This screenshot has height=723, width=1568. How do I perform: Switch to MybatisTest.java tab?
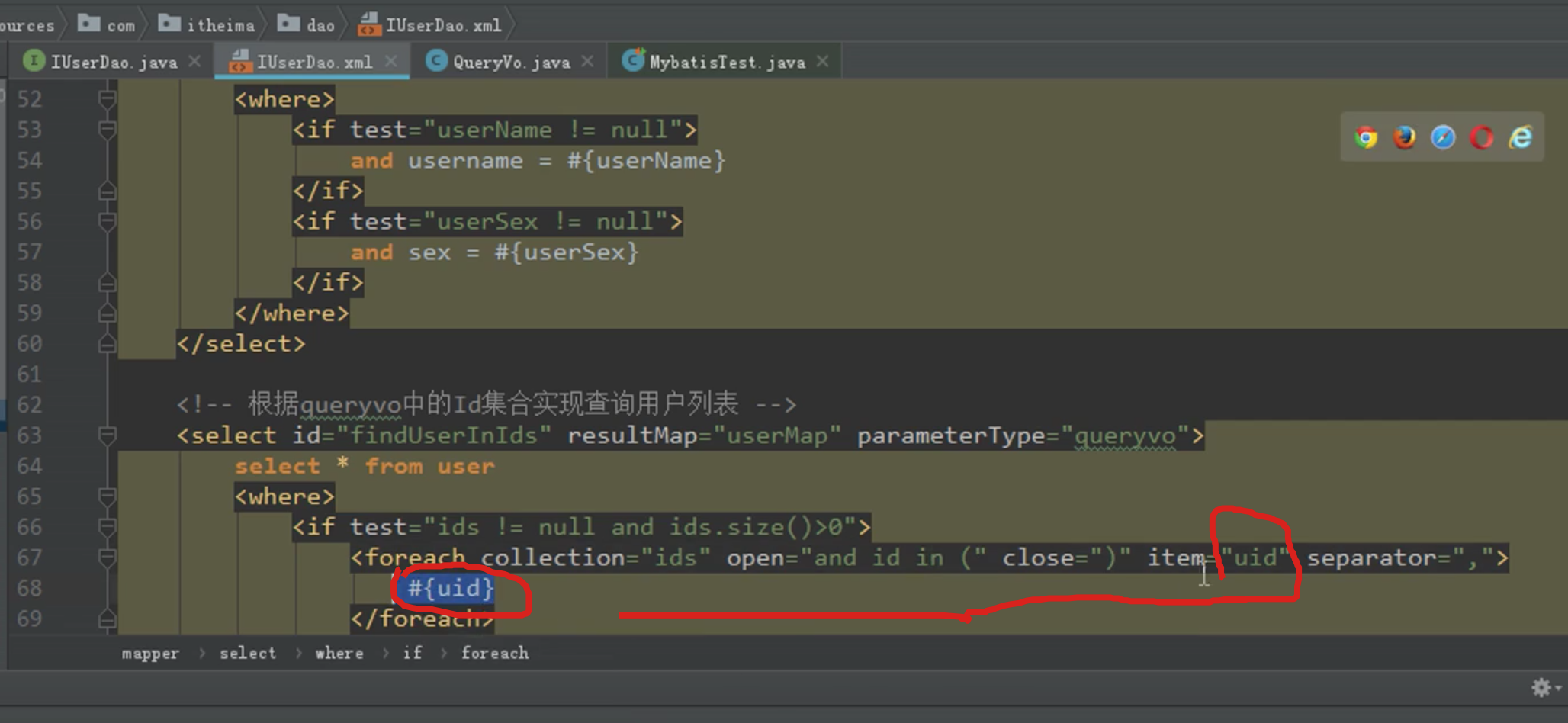727,62
